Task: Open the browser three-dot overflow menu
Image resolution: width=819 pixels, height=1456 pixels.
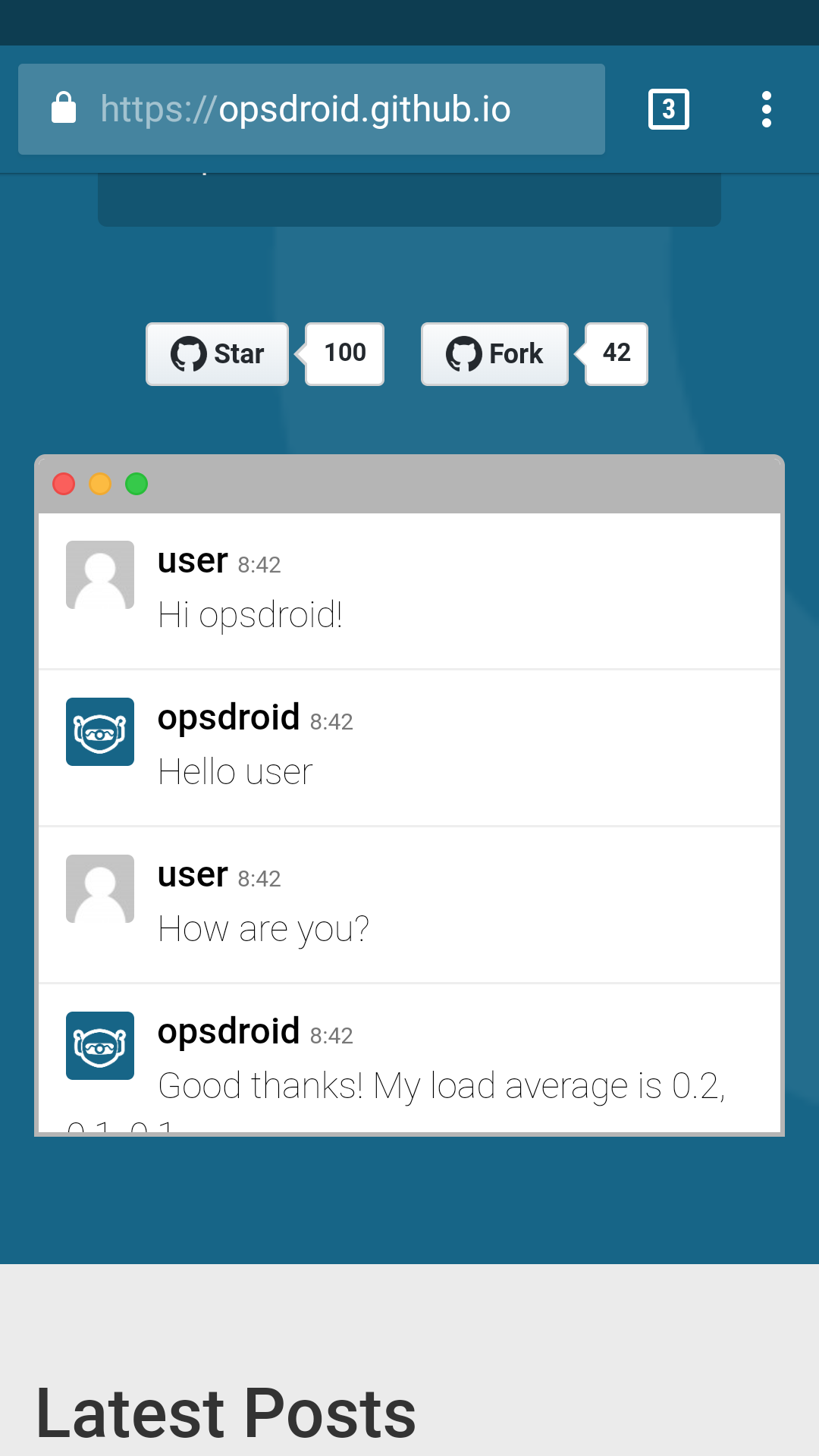Action: click(767, 109)
